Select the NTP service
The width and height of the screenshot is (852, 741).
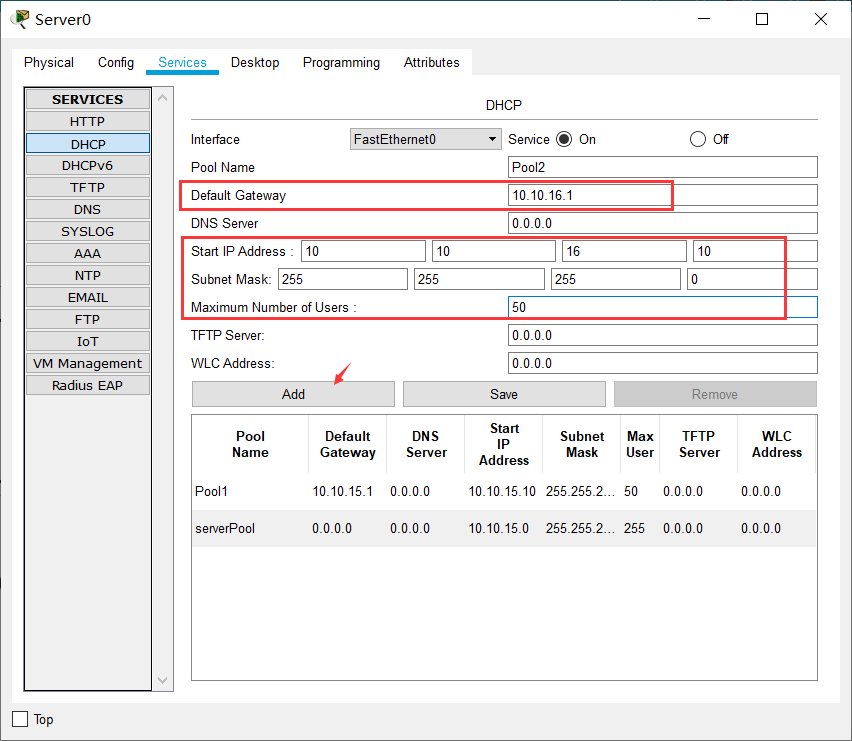click(x=87, y=275)
